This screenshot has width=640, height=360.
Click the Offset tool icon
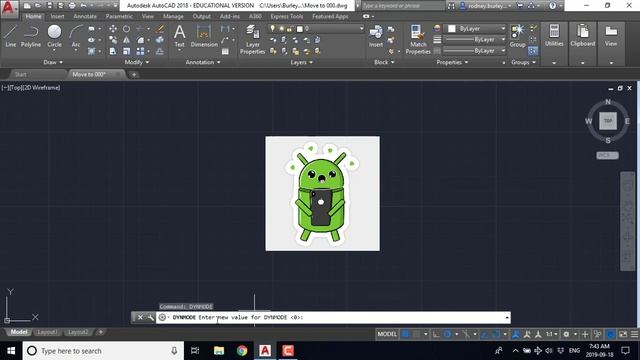(160, 51)
